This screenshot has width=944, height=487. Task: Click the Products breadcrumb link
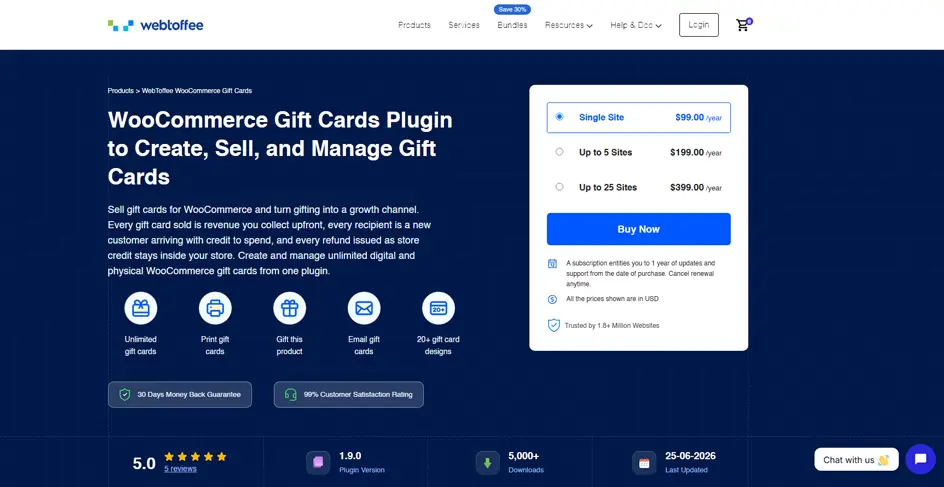pos(120,91)
